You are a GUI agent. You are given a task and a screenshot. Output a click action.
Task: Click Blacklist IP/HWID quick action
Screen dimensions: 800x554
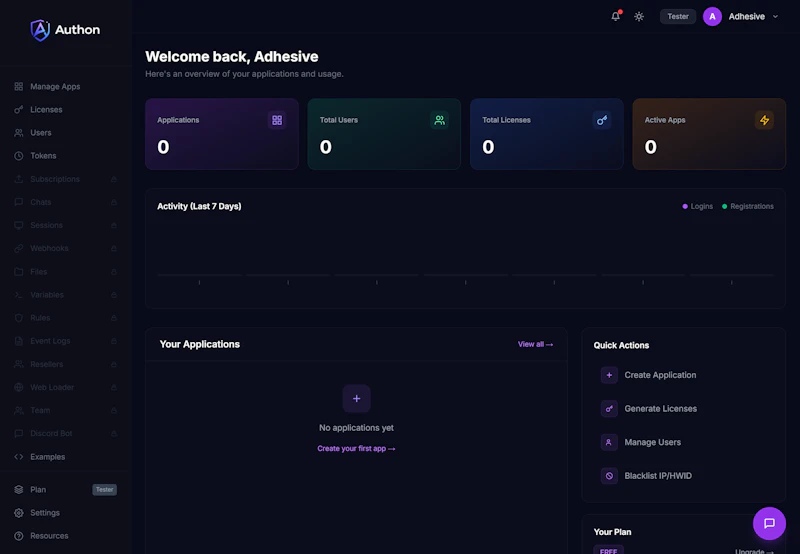tap(684, 476)
